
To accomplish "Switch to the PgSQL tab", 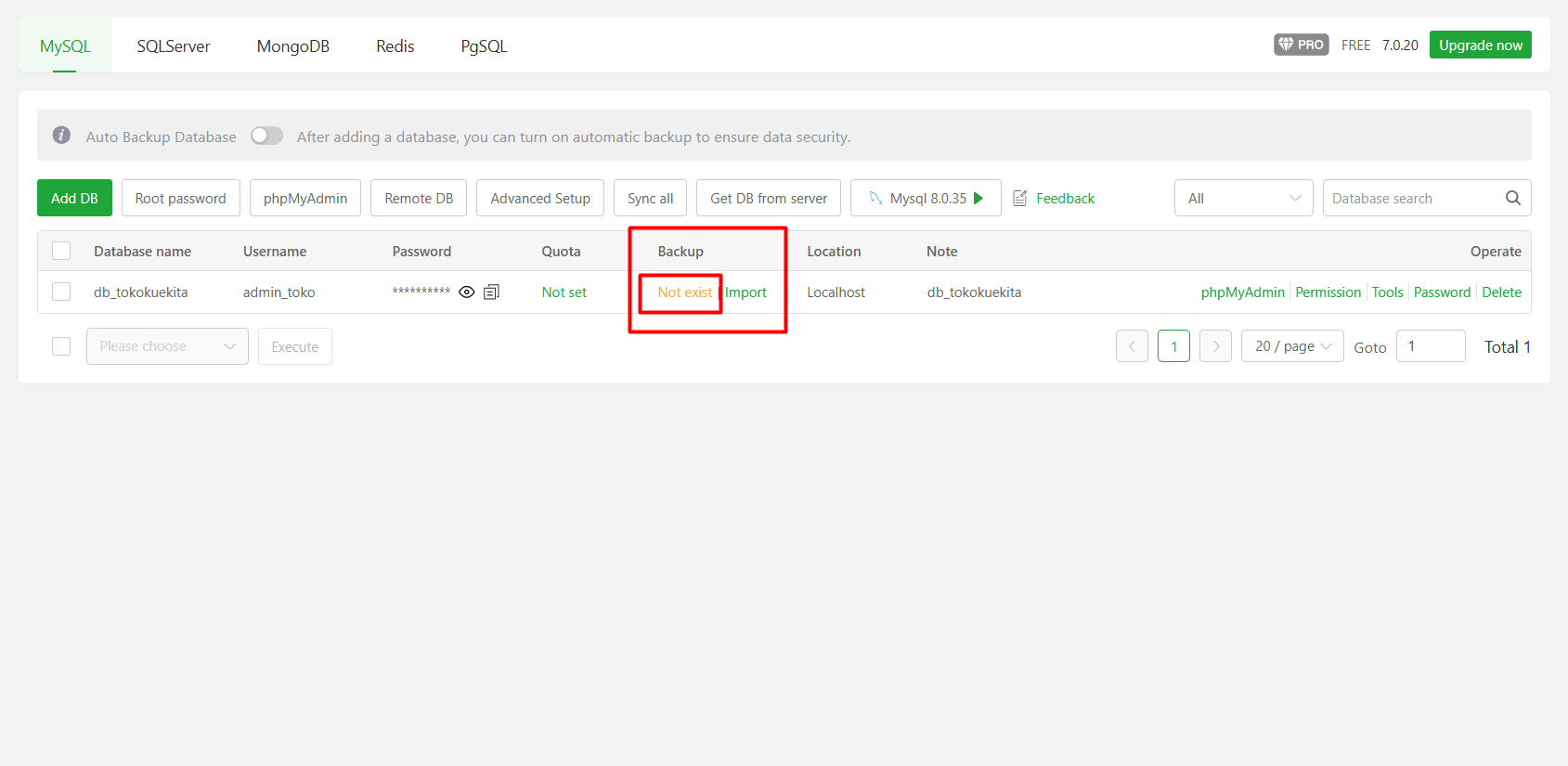I will pyautogui.click(x=484, y=45).
